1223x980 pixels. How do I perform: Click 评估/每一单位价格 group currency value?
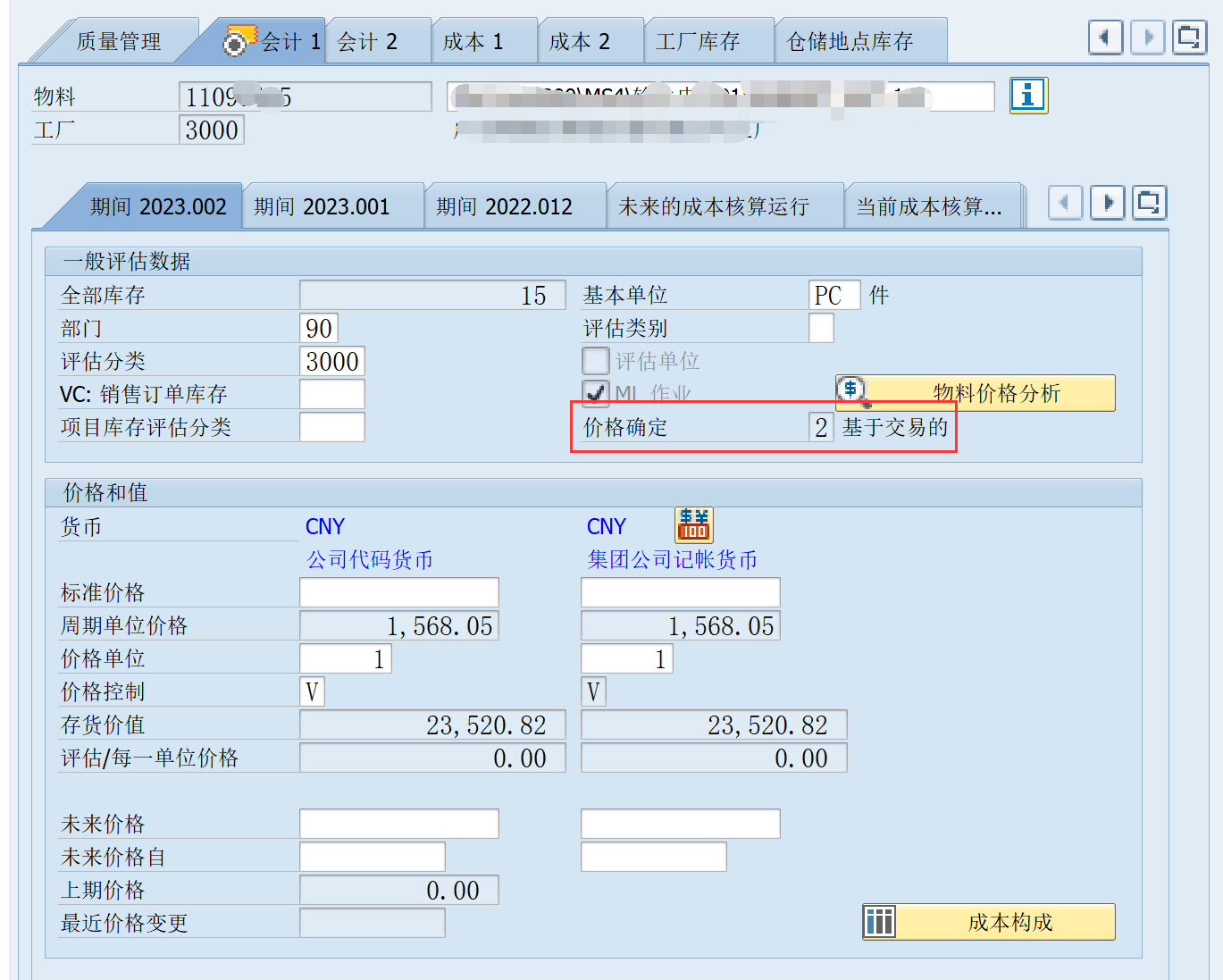coord(714,758)
